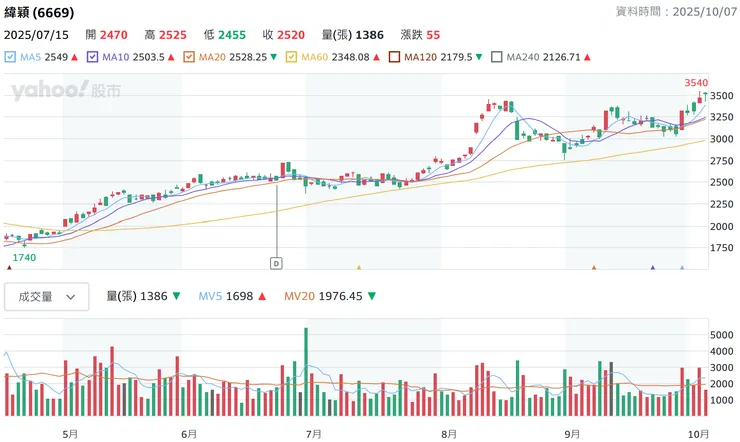Click the yellow triangle event marker in July
This screenshot has height=442, width=740.
pyautogui.click(x=358, y=268)
